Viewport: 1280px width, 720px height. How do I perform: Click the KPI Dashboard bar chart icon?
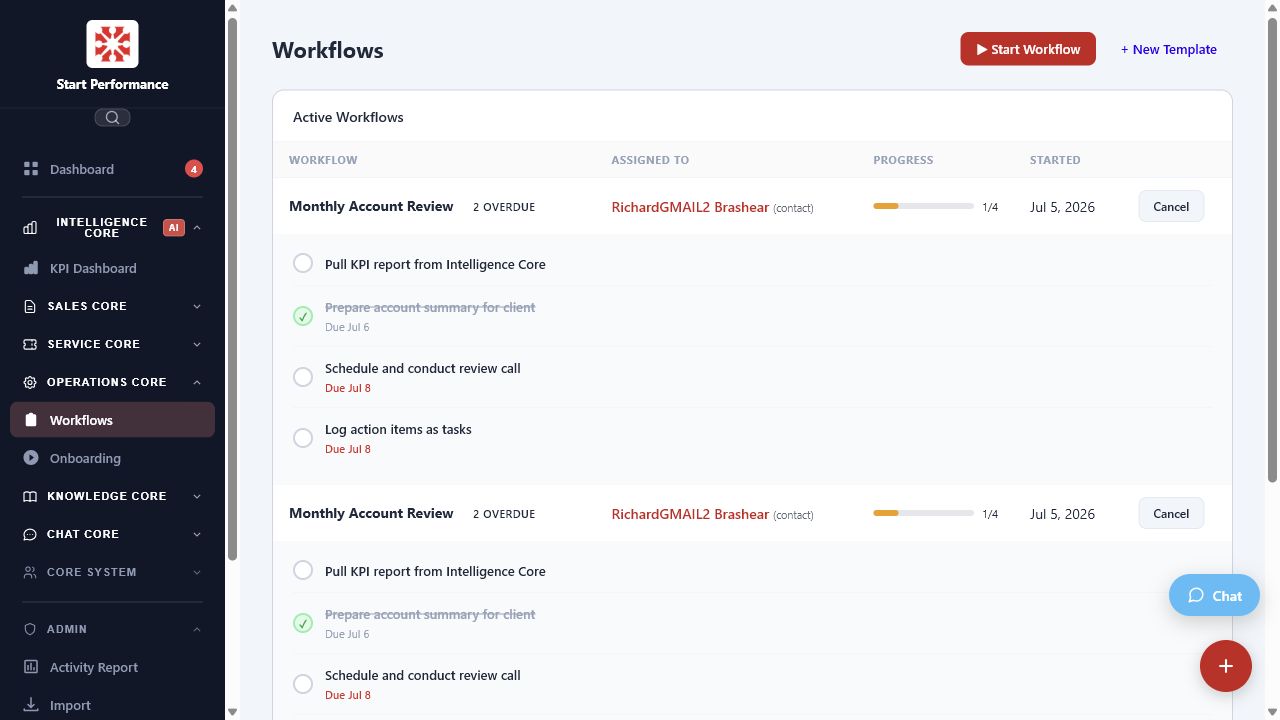click(x=31, y=268)
